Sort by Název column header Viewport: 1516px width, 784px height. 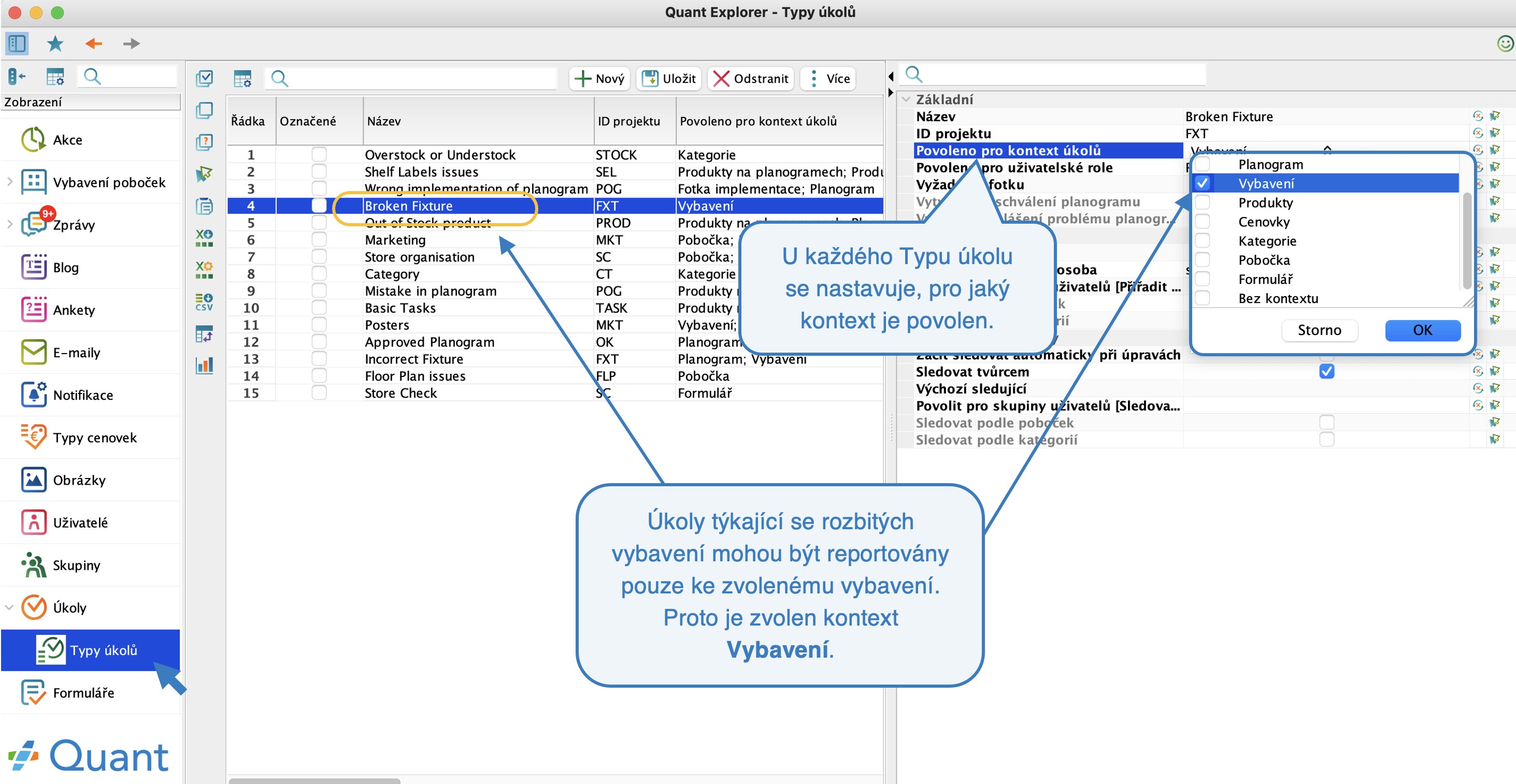tap(478, 121)
